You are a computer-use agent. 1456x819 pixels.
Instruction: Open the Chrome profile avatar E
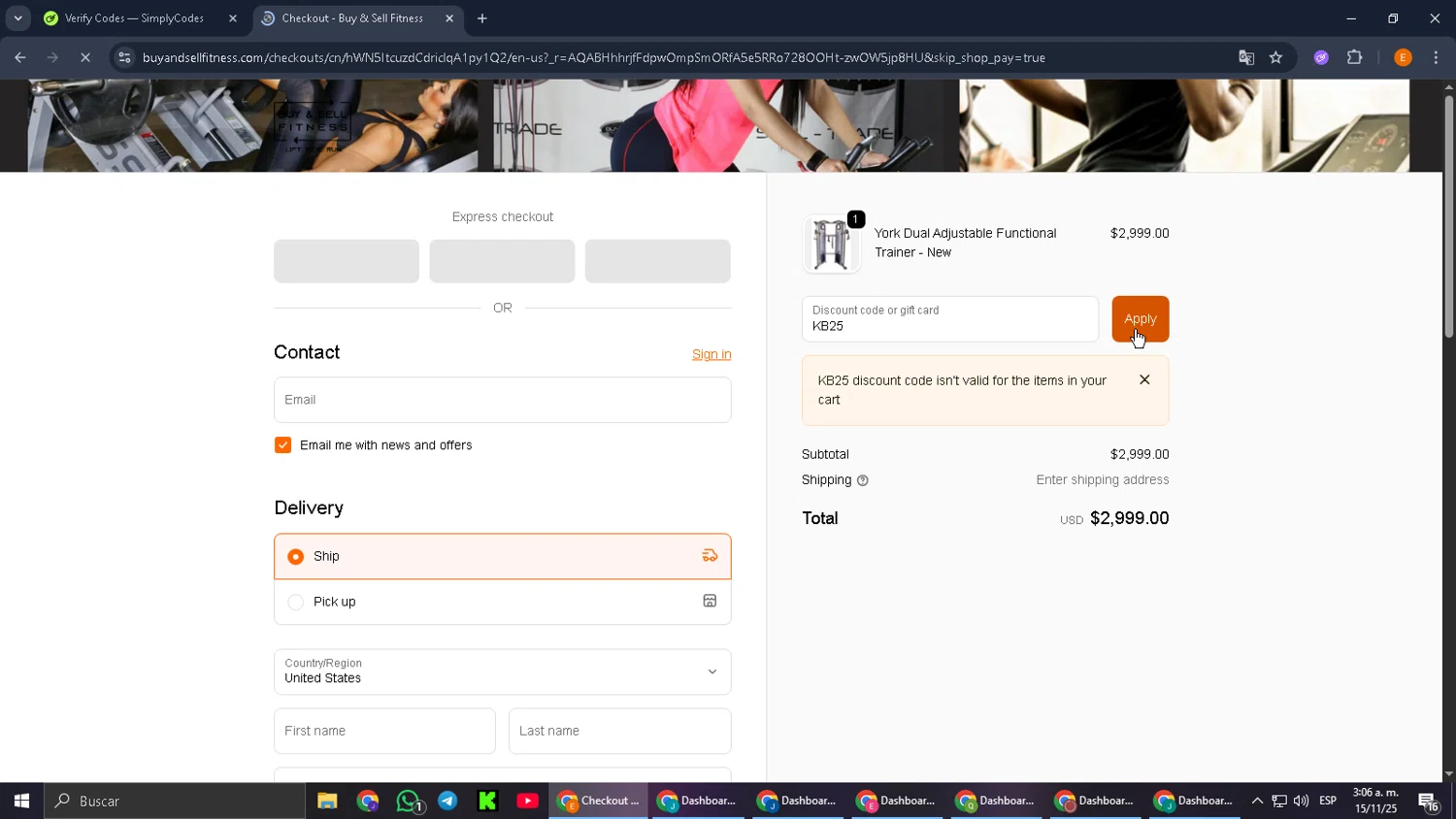(1403, 57)
